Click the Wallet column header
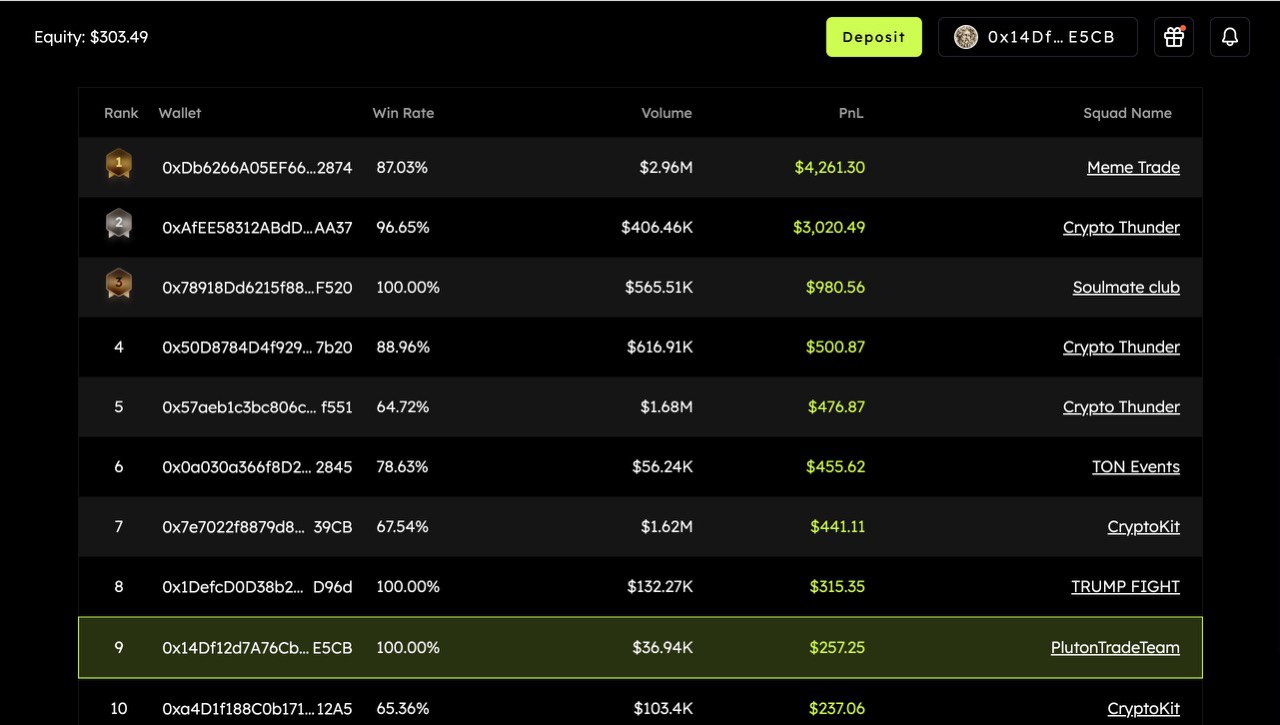 [180, 113]
